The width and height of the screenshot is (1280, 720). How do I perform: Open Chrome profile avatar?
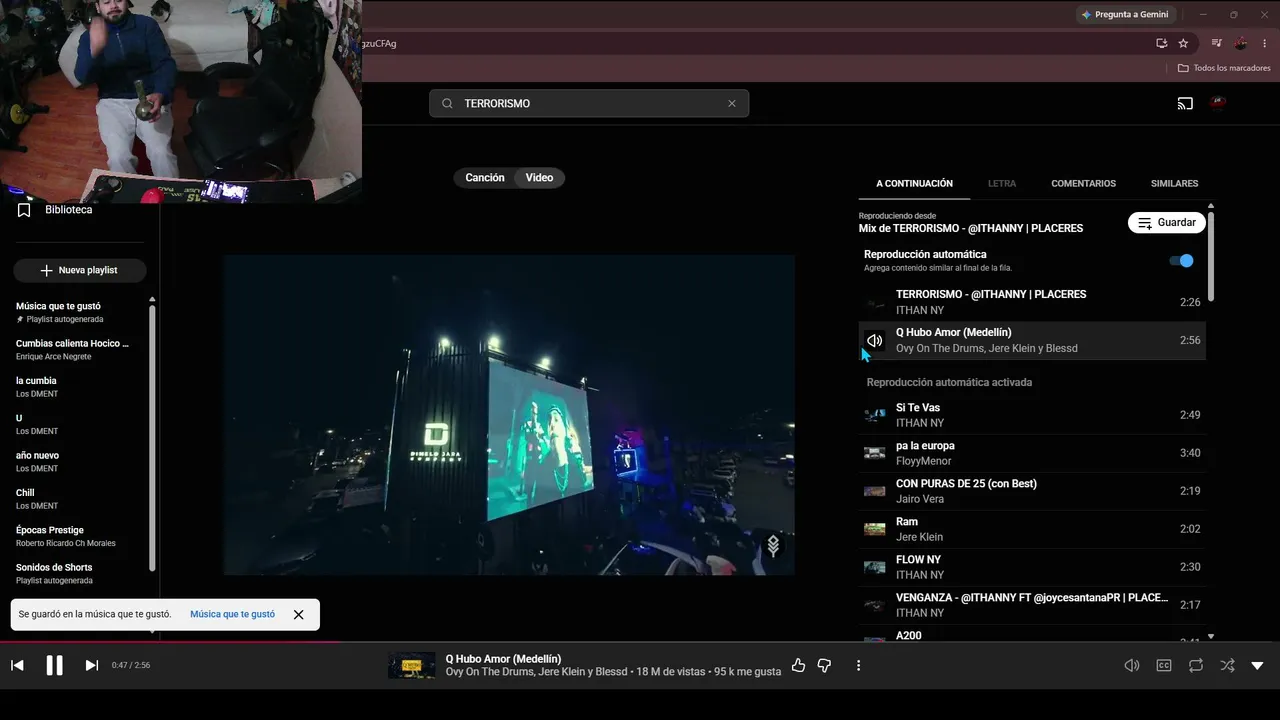[x=1241, y=43]
